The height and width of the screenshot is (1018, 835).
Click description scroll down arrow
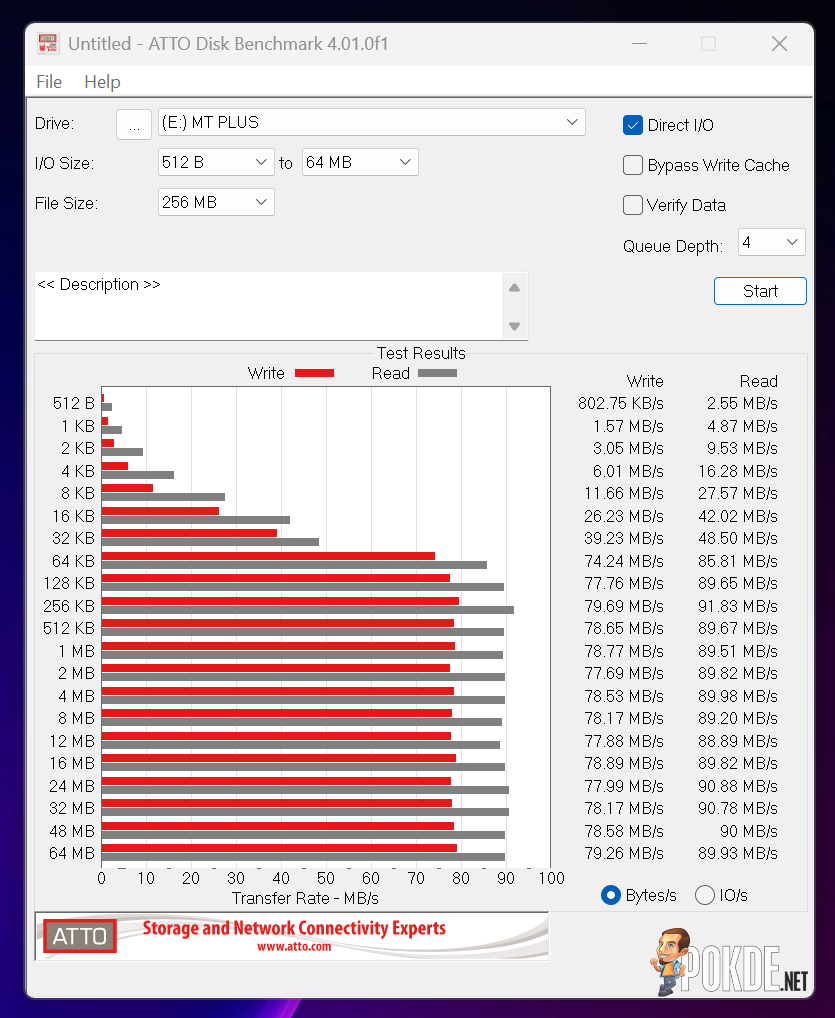[x=514, y=326]
